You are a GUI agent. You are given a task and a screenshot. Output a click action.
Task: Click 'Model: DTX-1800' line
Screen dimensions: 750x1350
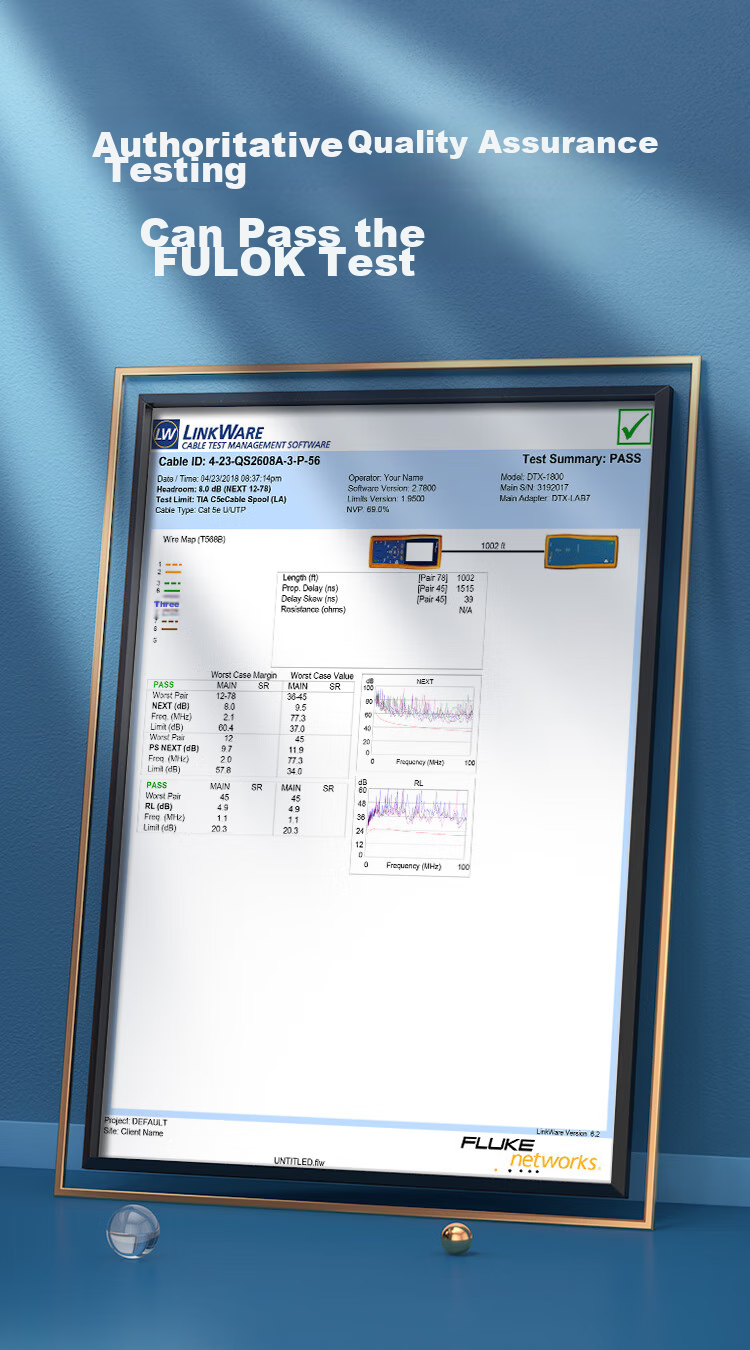[533, 477]
